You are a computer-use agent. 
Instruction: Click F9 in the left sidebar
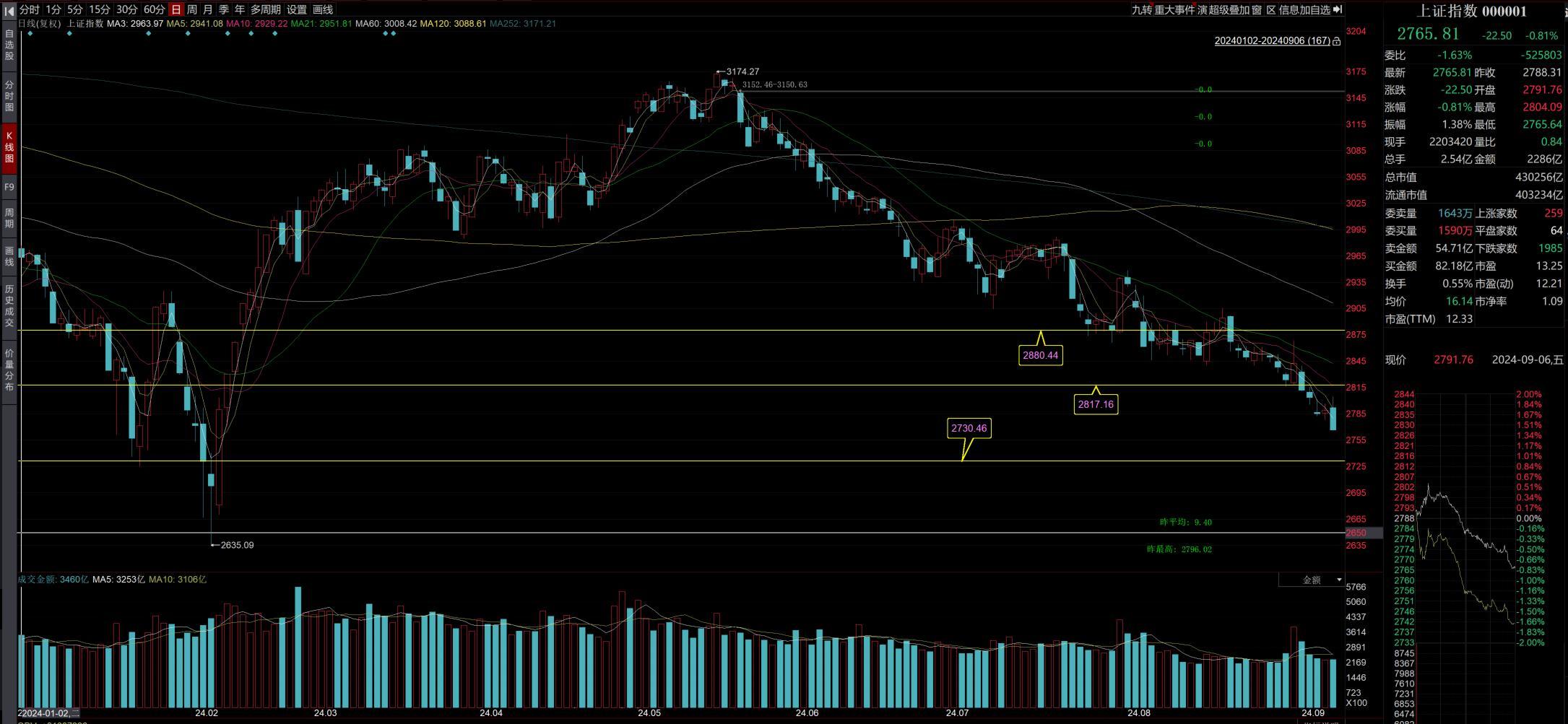coord(9,187)
